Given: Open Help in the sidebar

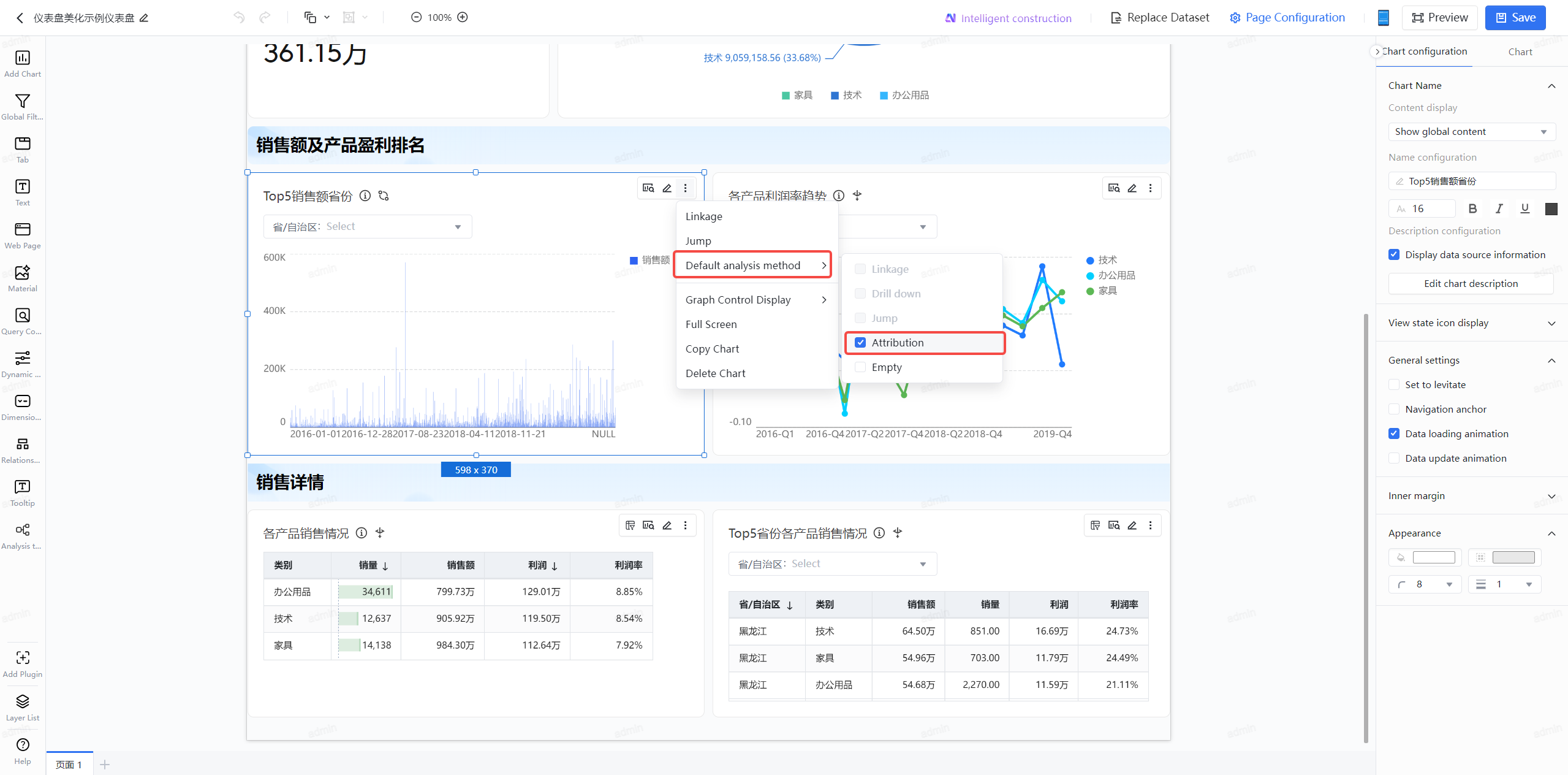Looking at the screenshot, I should coord(23,751).
